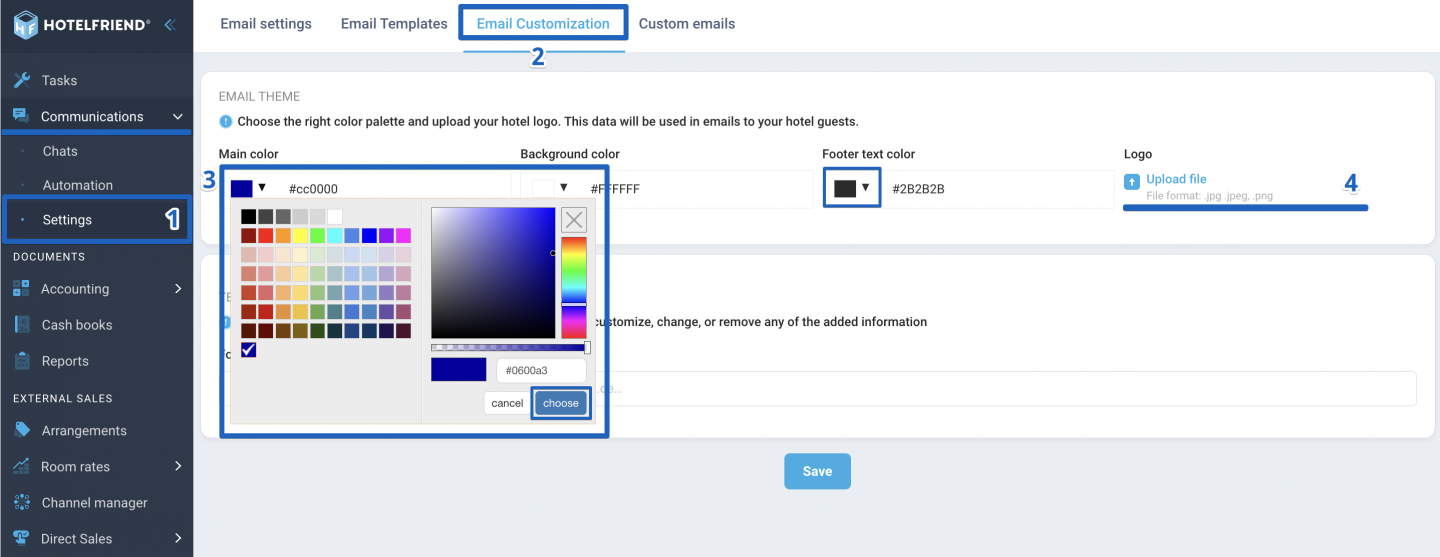Viewport: 1440px width, 557px height.
Task: Click the info icon in Email Theme description
Action: click(226, 121)
